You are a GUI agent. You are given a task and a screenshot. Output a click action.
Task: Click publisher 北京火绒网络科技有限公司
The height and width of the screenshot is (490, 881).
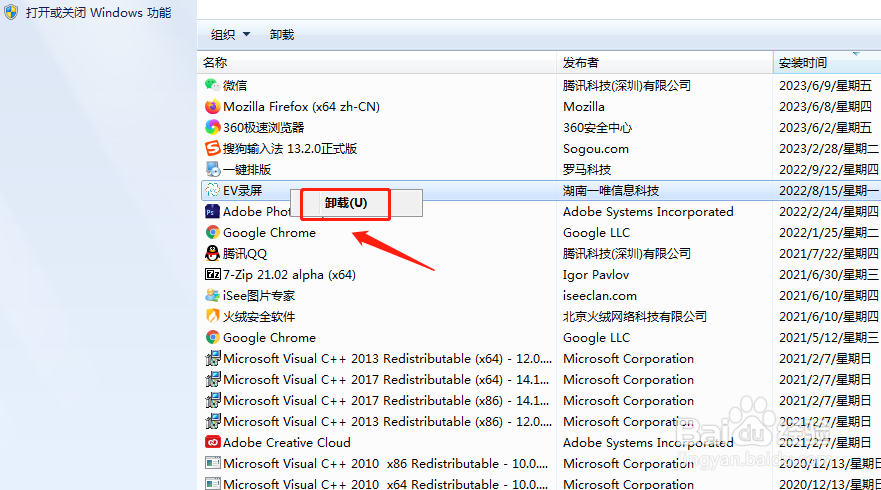point(635,316)
